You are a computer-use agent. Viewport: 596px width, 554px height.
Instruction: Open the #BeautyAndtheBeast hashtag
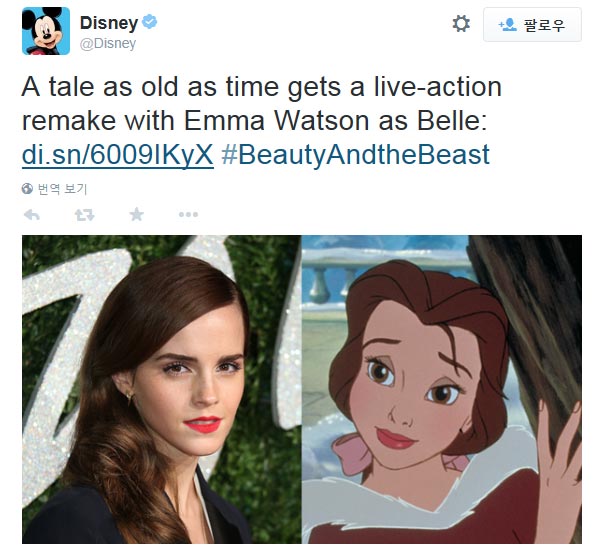click(x=355, y=154)
